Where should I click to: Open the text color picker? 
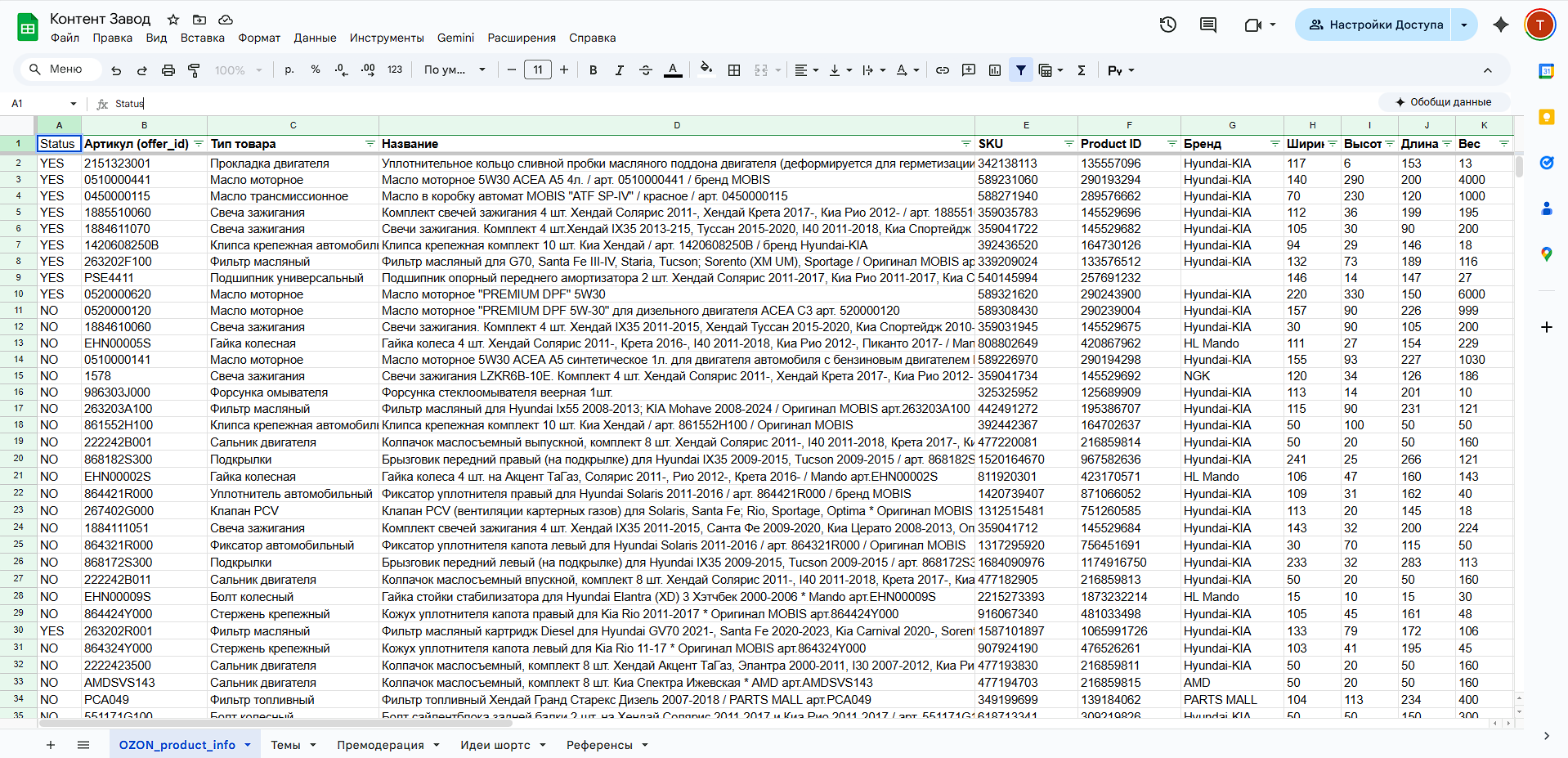[x=673, y=70]
